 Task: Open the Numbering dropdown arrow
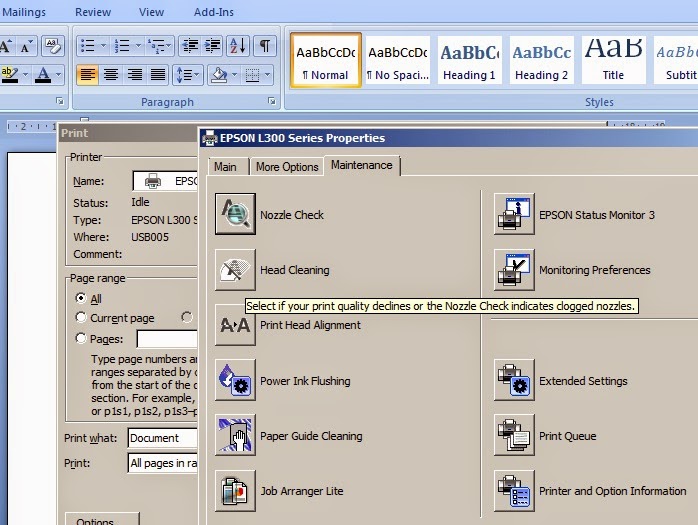(x=138, y=45)
